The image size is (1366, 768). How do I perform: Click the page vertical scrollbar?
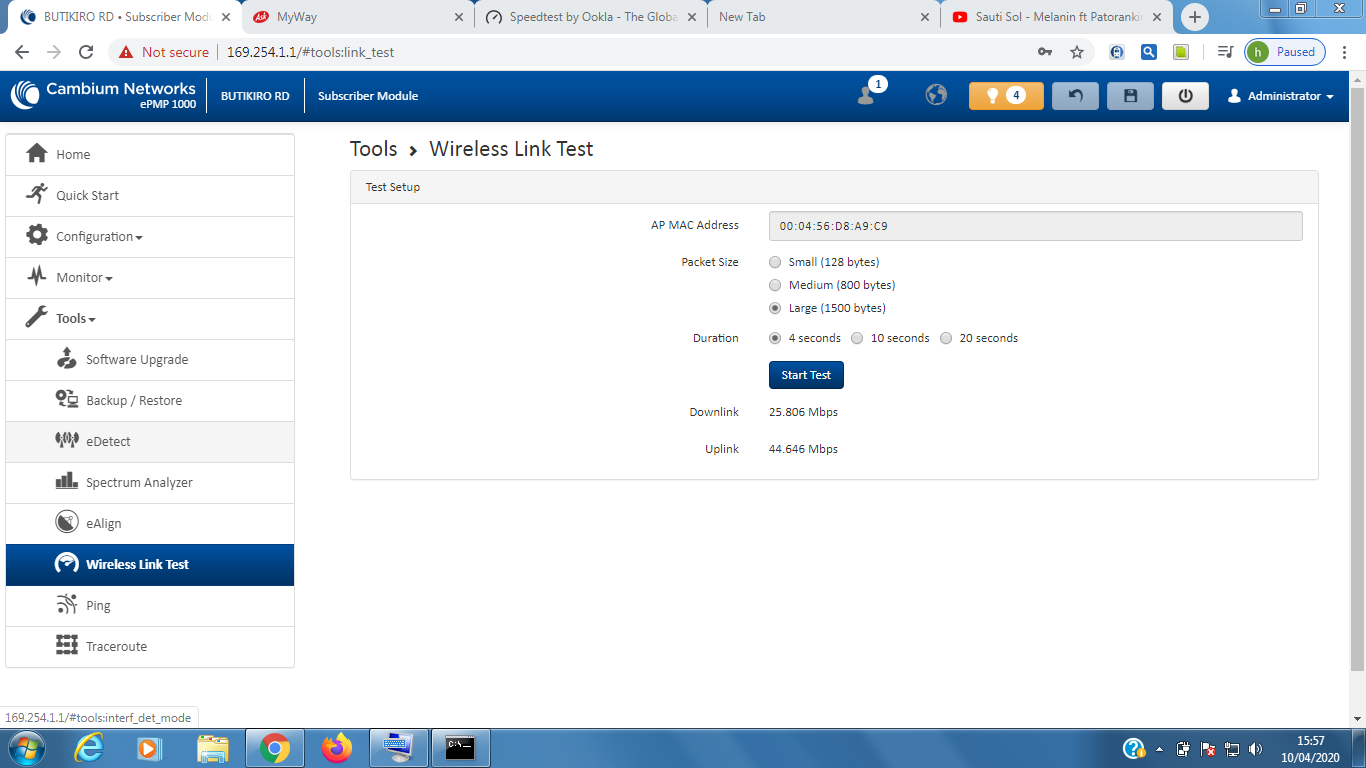pos(1357,380)
